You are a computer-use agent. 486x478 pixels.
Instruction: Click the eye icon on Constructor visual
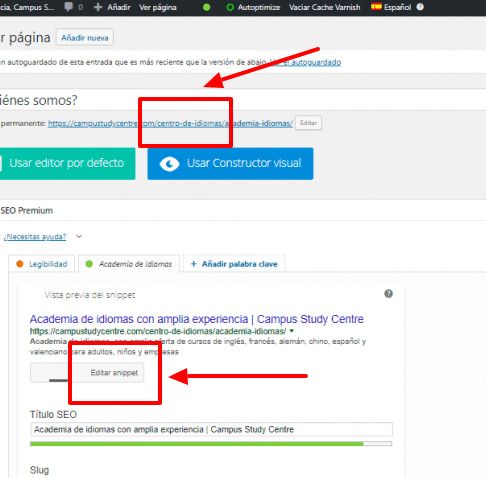[169, 164]
